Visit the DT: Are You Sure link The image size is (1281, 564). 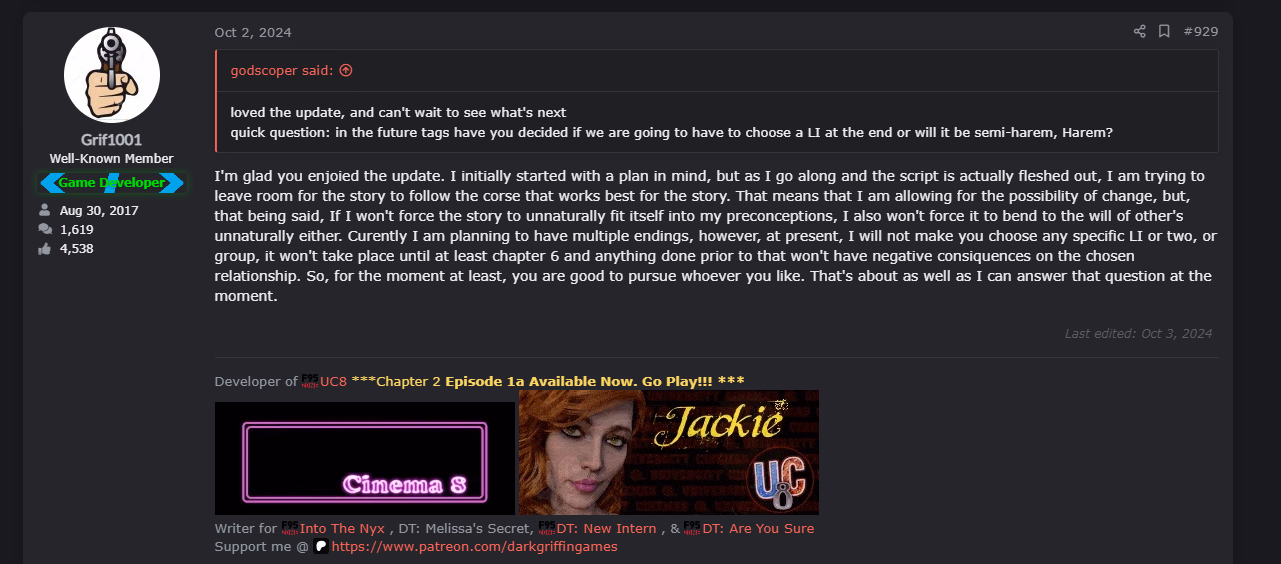(x=758, y=528)
